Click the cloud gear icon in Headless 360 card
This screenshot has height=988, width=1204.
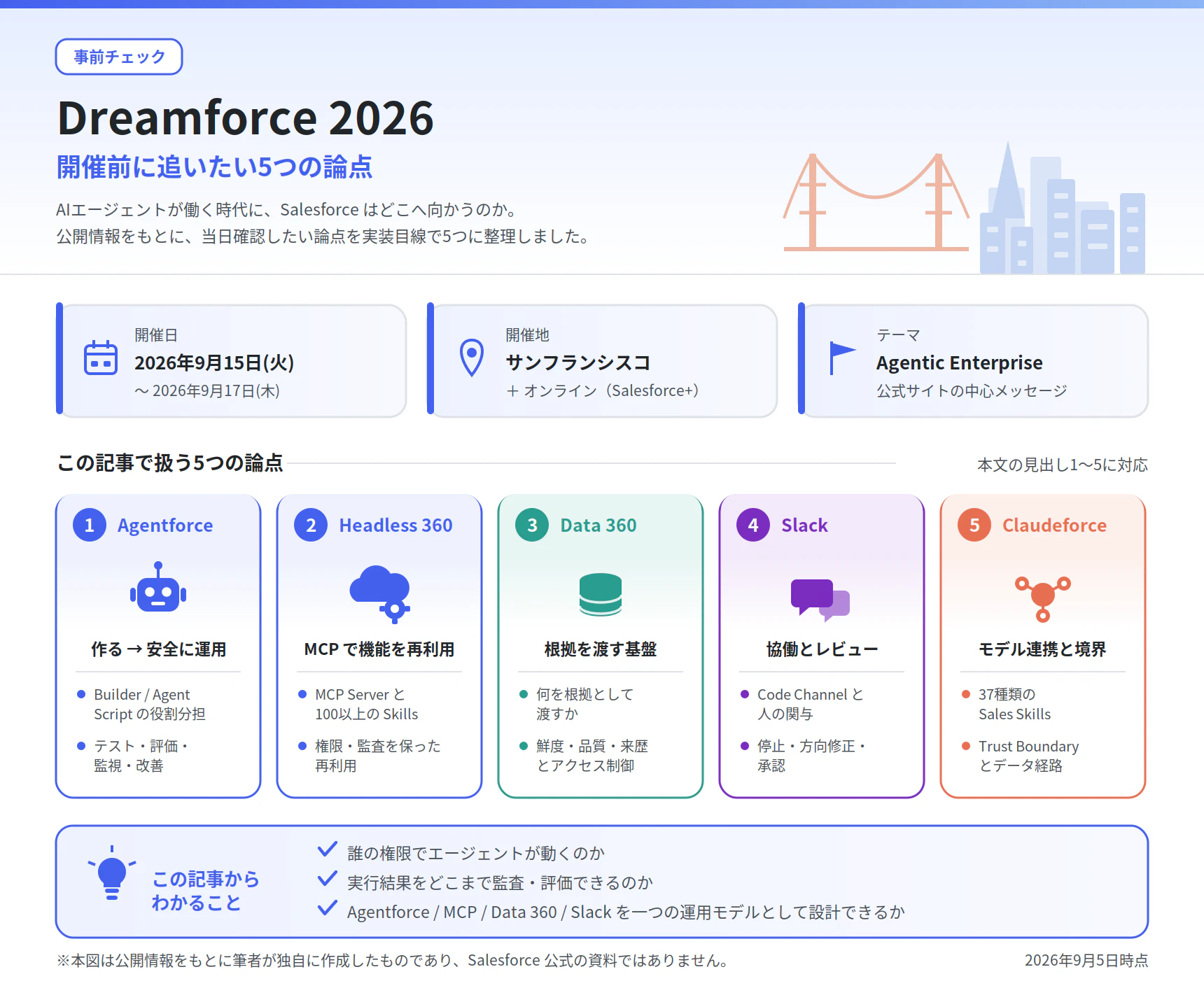click(x=380, y=593)
